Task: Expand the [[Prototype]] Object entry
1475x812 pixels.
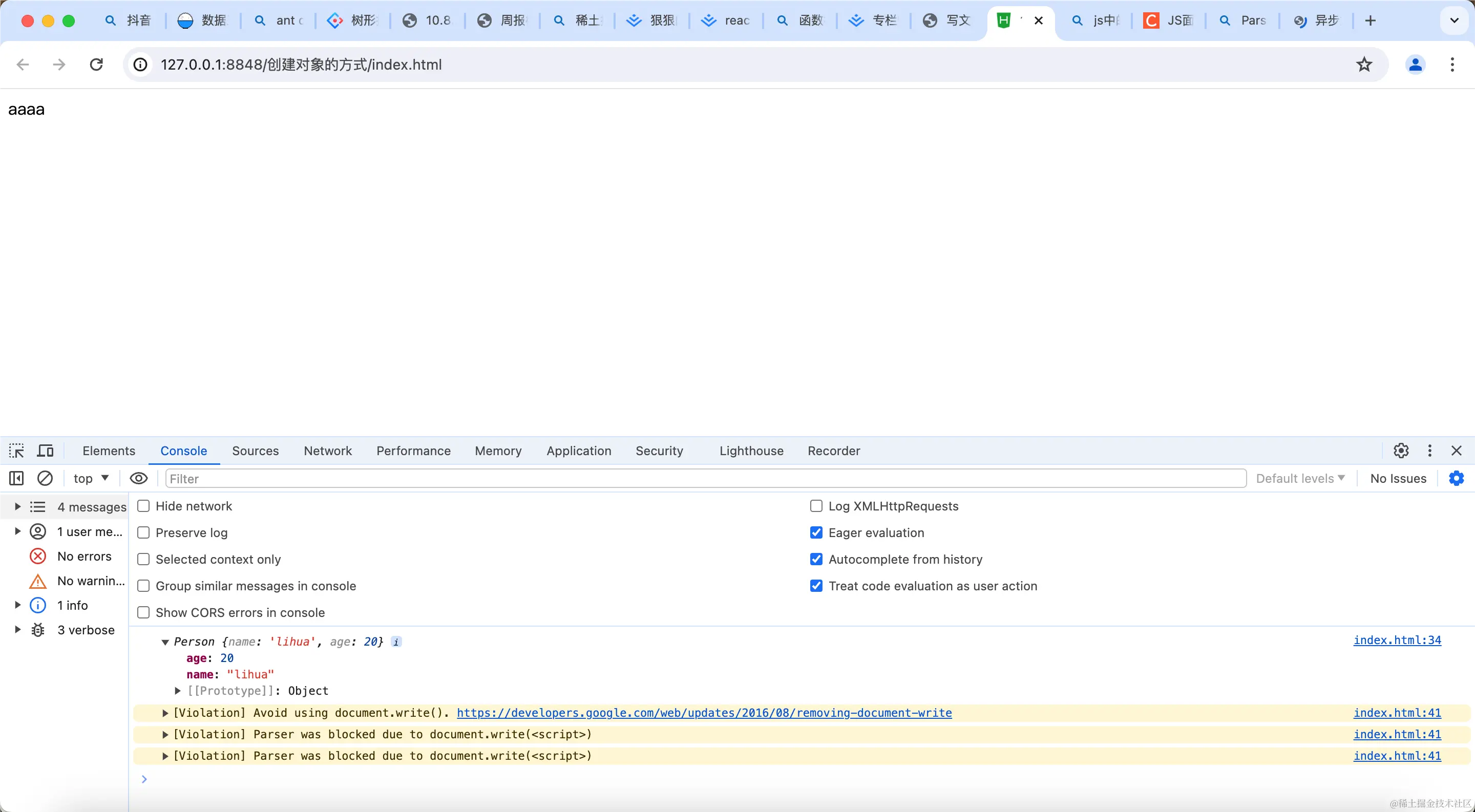Action: tap(178, 691)
